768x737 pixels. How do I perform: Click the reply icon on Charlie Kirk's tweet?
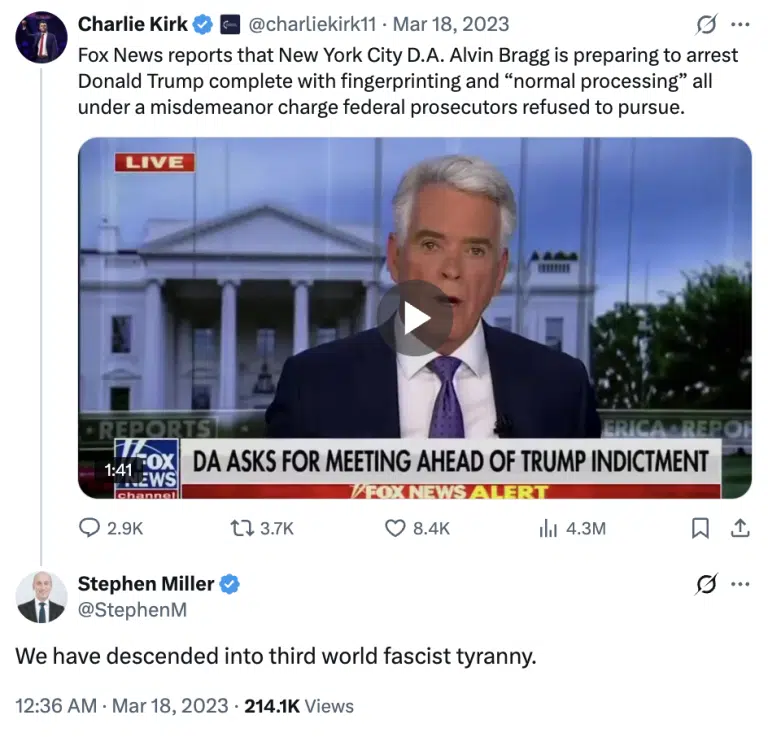click(x=90, y=528)
